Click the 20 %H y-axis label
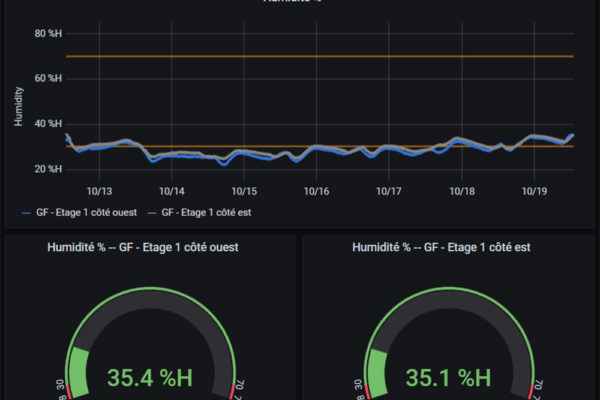 tap(48, 169)
